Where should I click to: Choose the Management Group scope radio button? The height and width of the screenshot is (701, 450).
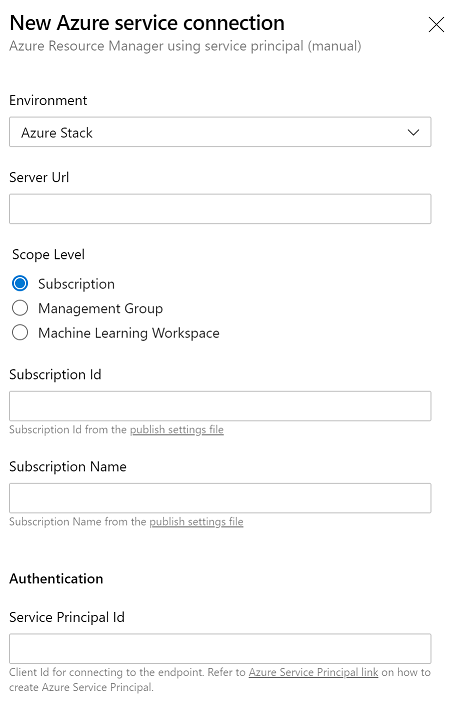coord(20,308)
